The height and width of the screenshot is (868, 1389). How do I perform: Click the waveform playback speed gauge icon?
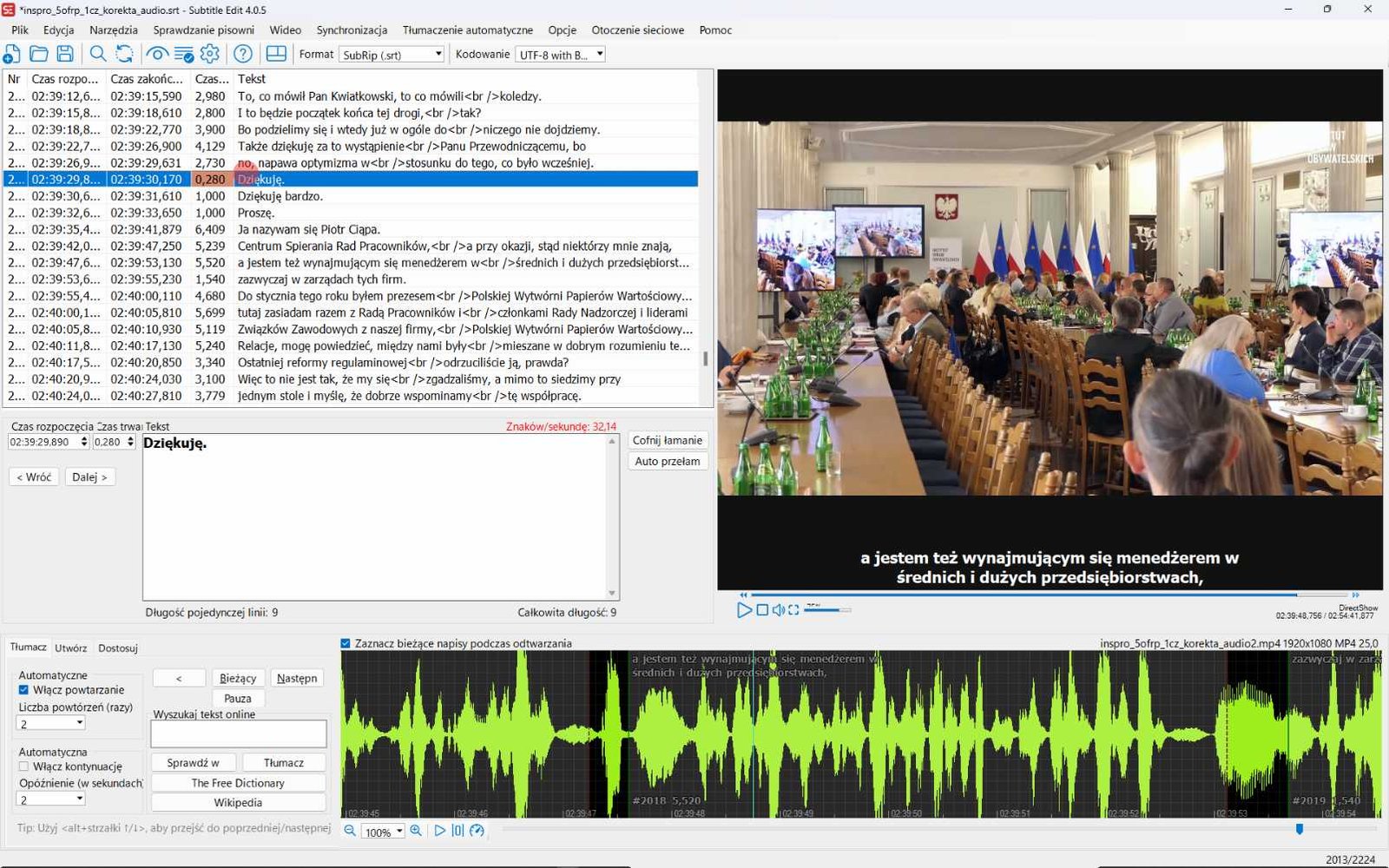click(477, 831)
